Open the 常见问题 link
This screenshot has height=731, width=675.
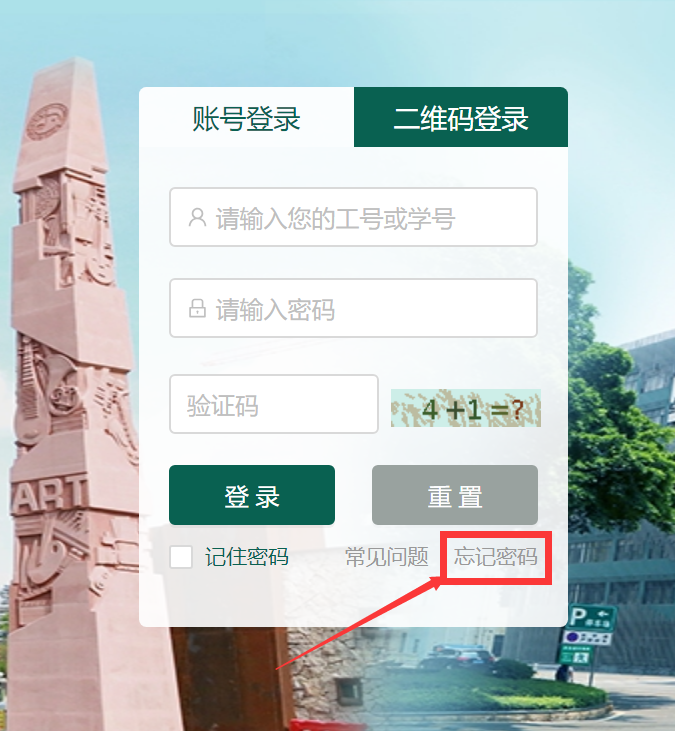tap(386, 557)
